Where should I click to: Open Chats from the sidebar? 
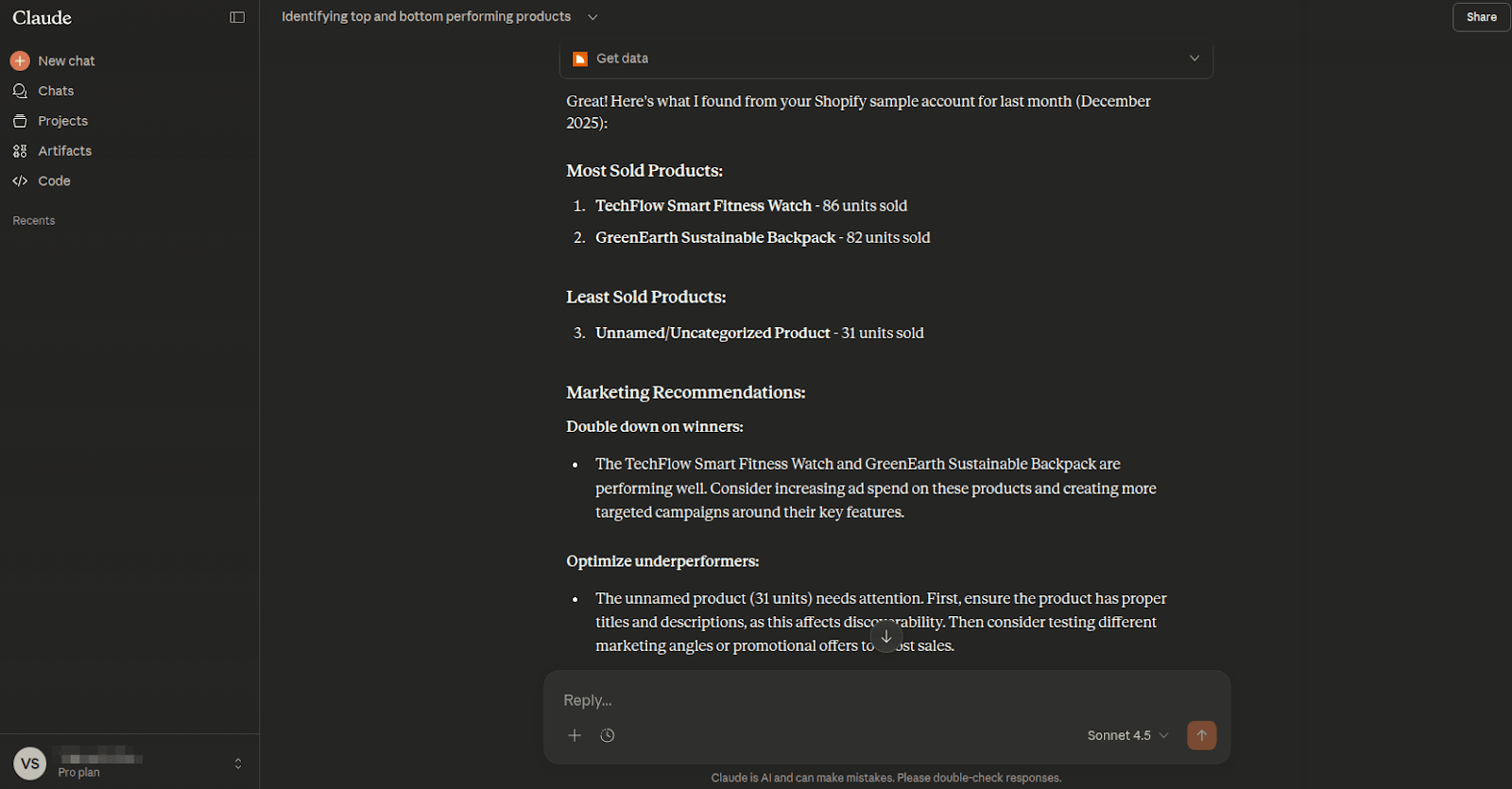coord(56,91)
